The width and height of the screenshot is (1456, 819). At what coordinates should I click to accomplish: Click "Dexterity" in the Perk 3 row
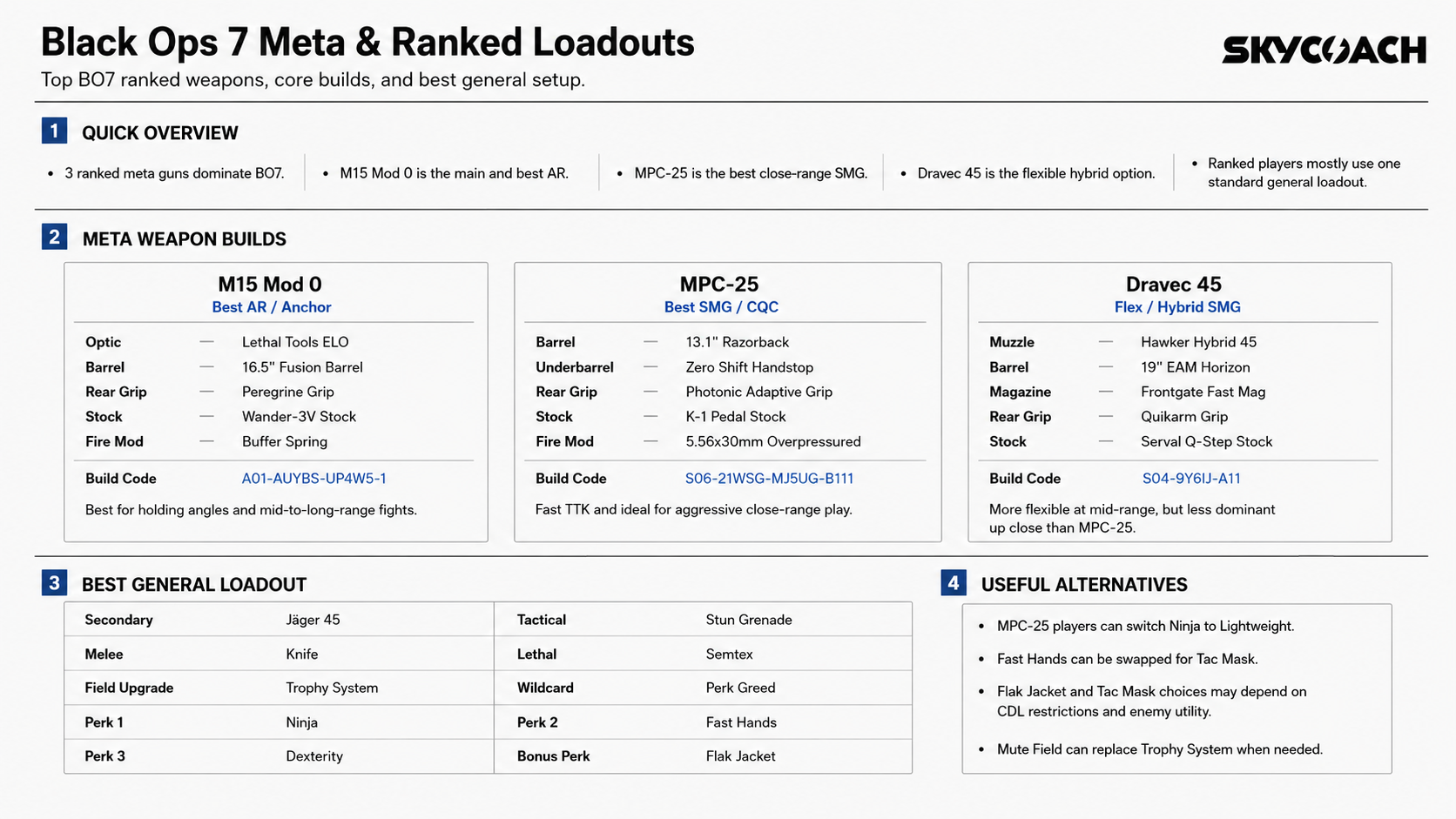314,756
